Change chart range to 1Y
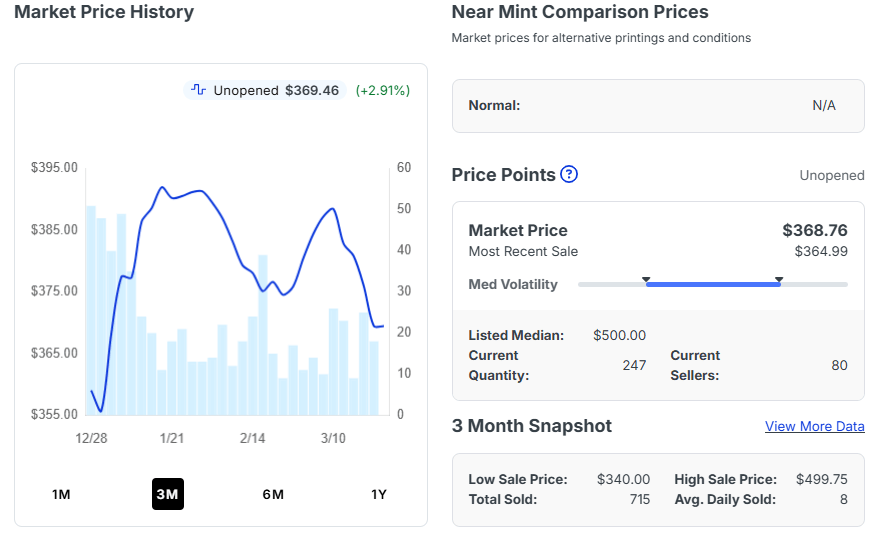Viewport: 881px width, 540px height. (379, 494)
